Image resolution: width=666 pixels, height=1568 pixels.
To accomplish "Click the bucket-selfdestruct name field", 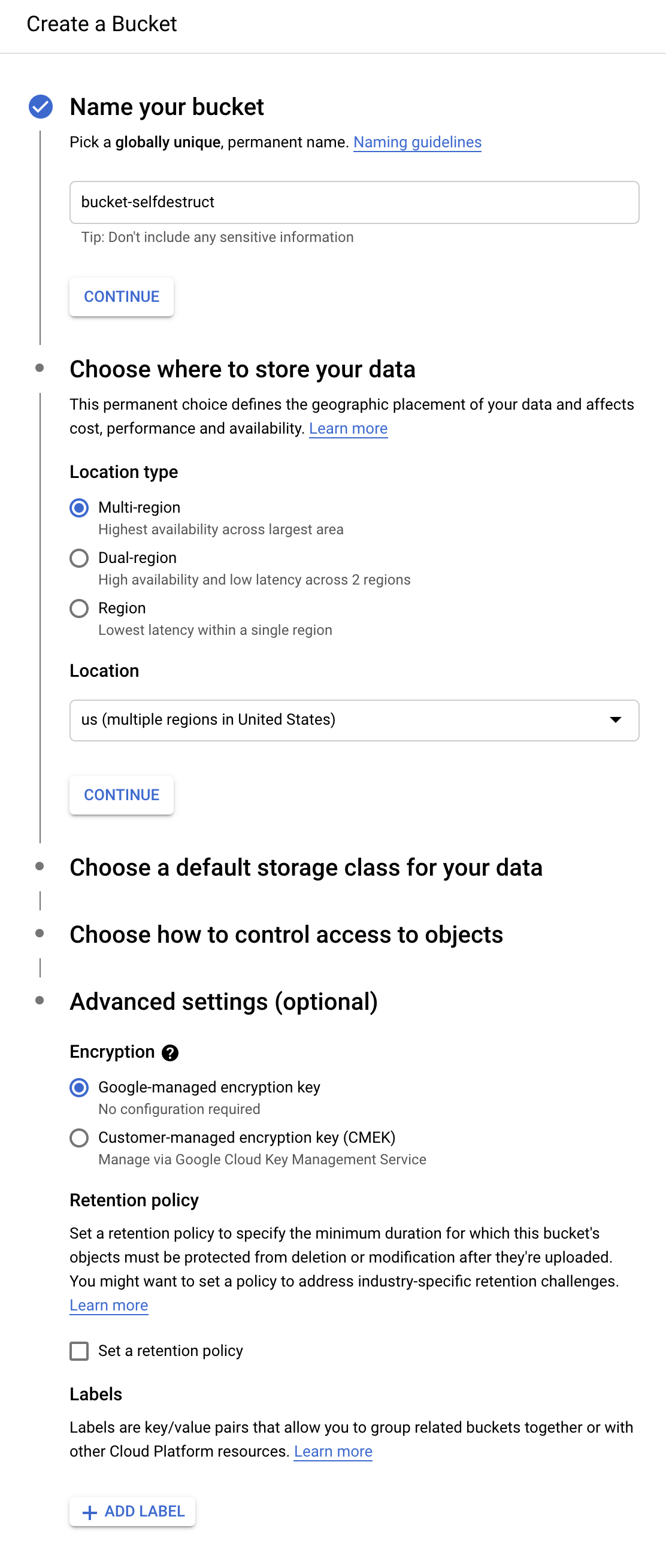I will [354, 202].
